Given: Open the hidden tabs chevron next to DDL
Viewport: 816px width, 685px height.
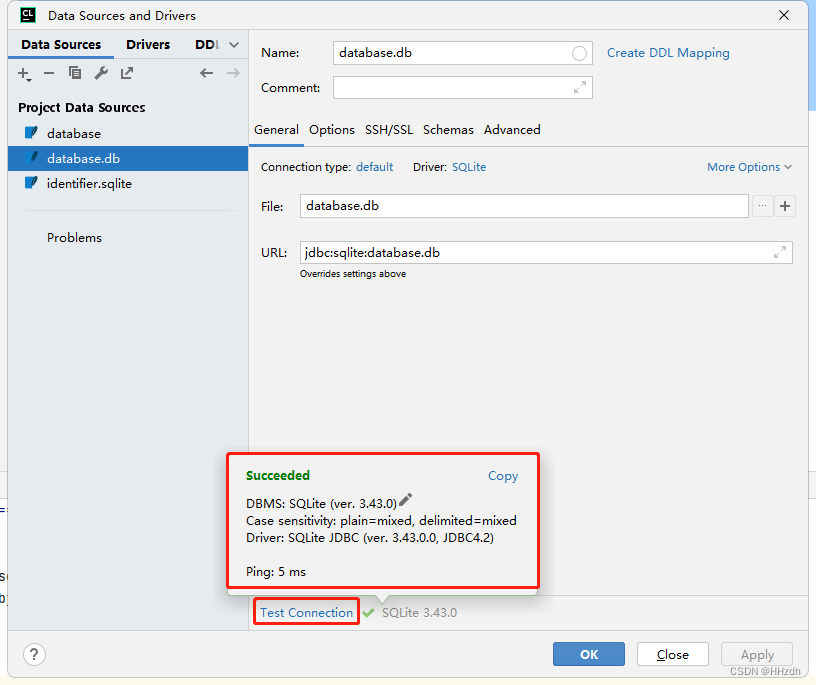Looking at the screenshot, I should [232, 44].
